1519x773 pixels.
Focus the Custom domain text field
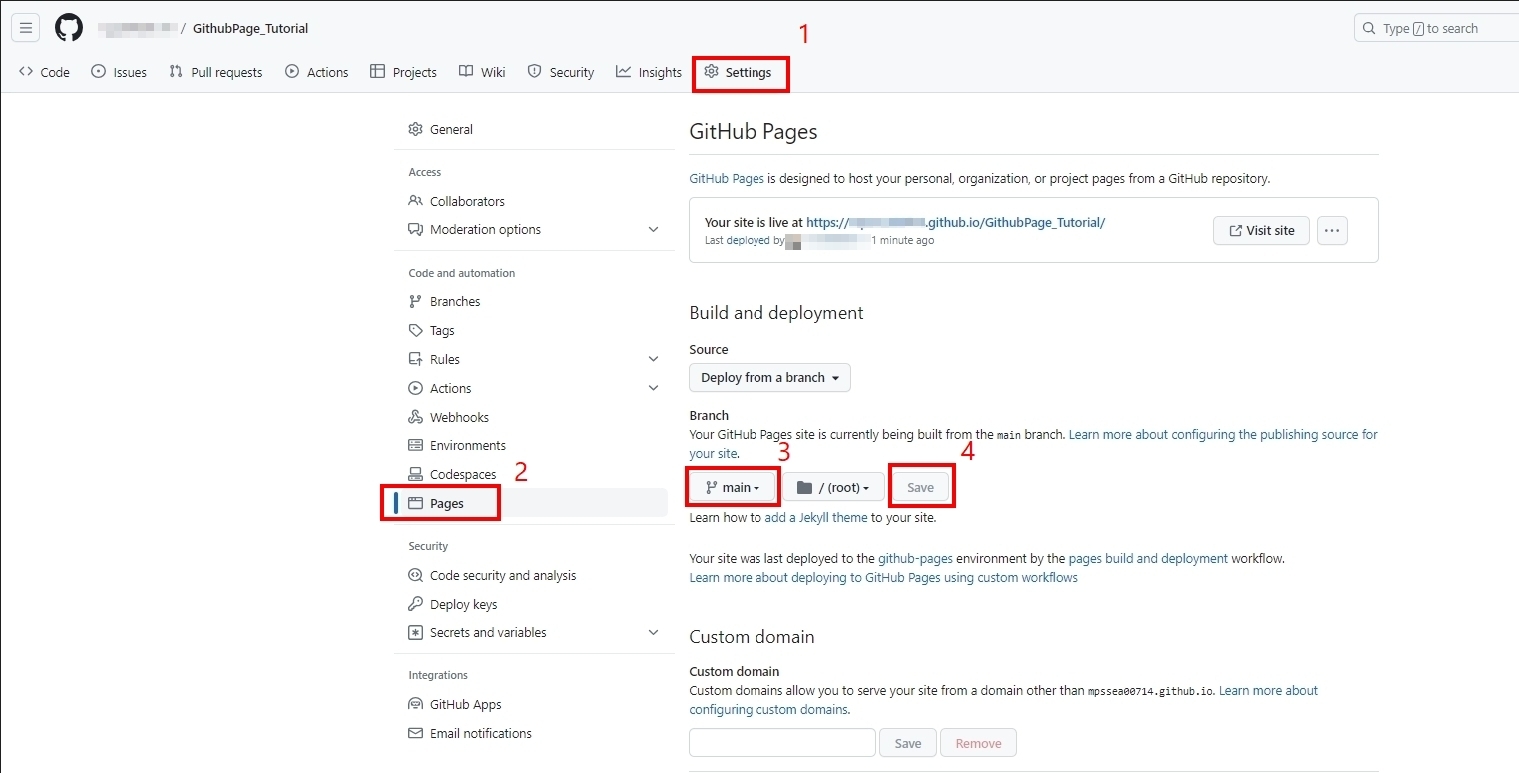(x=782, y=743)
